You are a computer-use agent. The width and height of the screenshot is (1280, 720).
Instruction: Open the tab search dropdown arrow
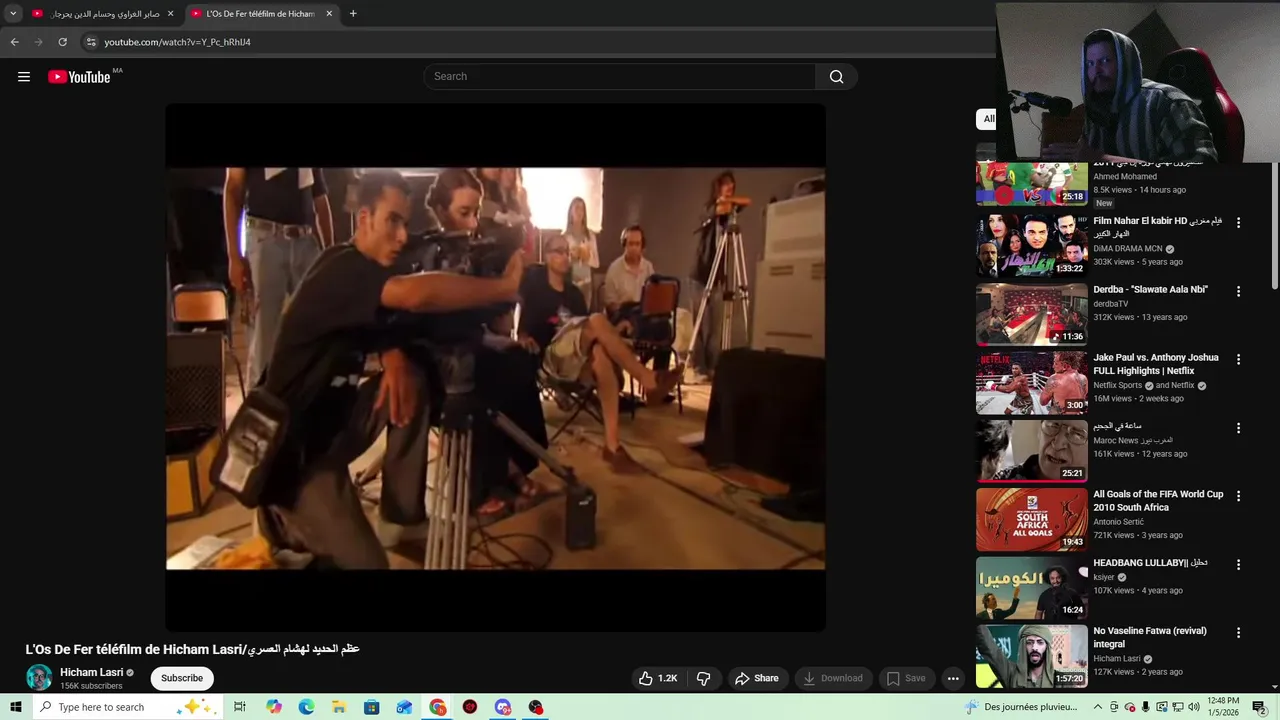tap(13, 14)
